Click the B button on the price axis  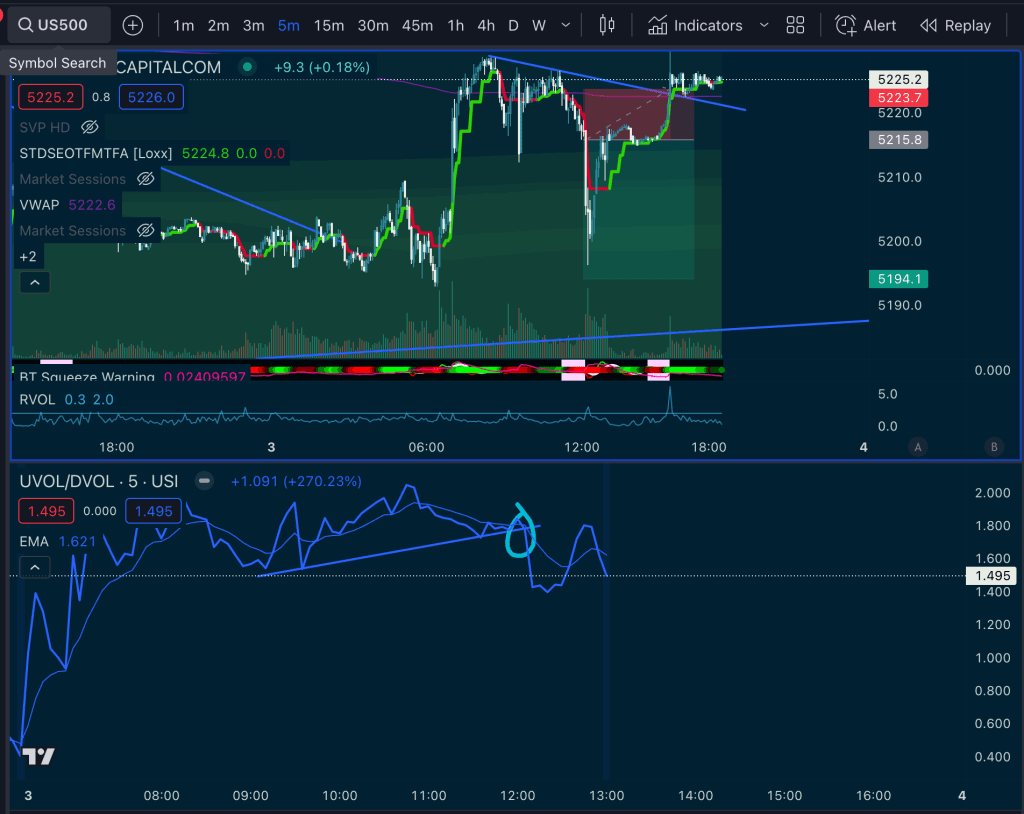click(993, 447)
